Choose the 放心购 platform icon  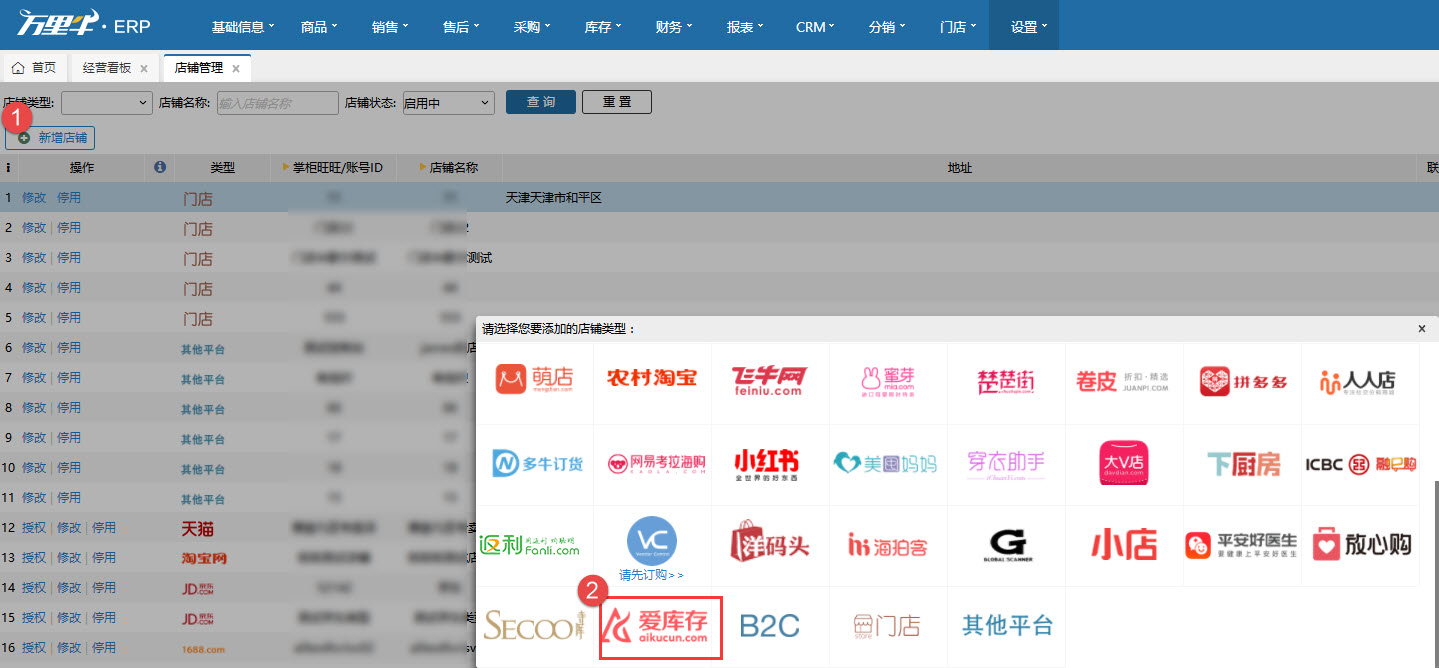[1360, 545]
